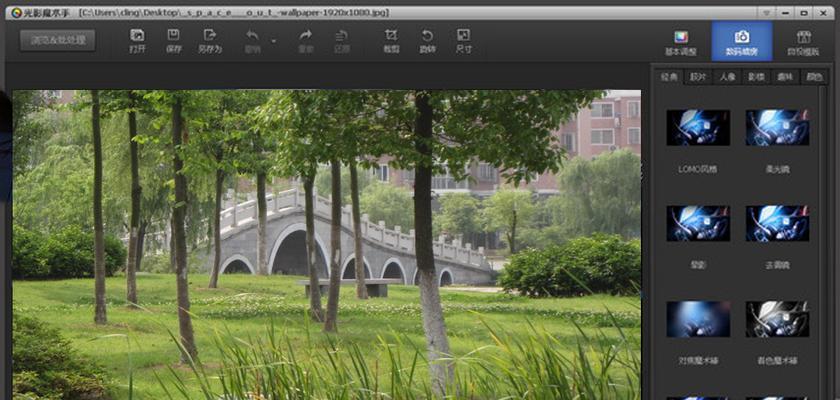The height and width of the screenshot is (400, 840).
Task: Click the 撤销 (Undo) arrow icon
Action: point(252,35)
